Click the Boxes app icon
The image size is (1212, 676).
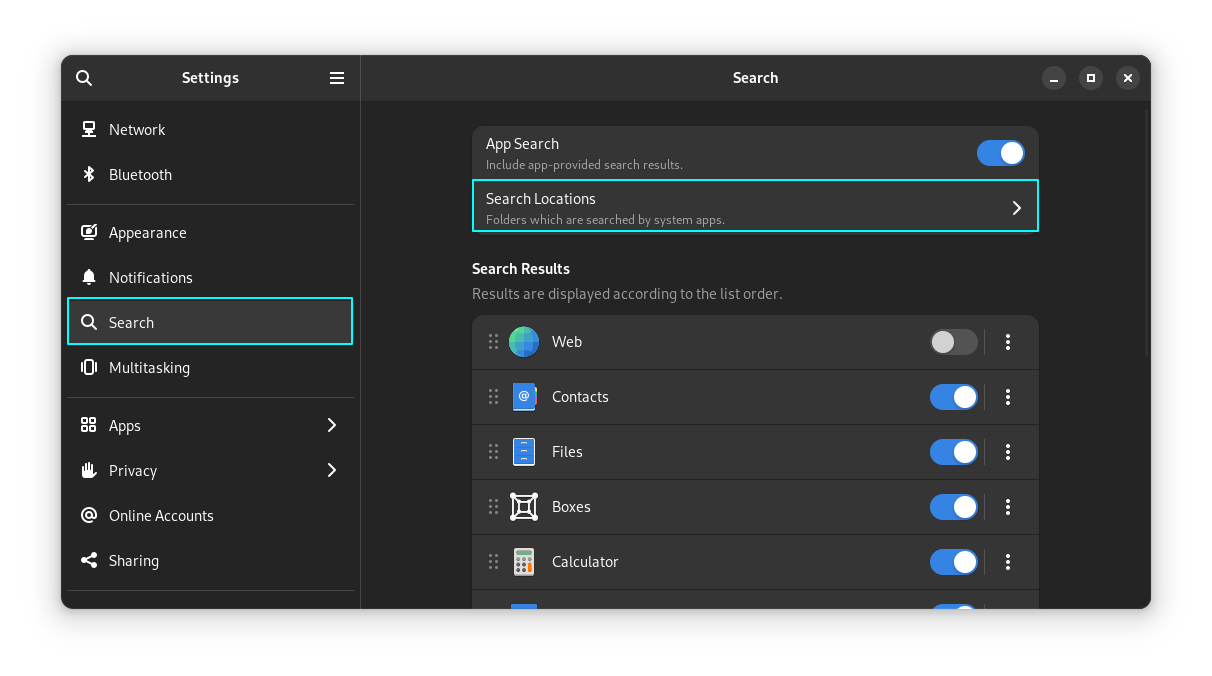pos(524,507)
